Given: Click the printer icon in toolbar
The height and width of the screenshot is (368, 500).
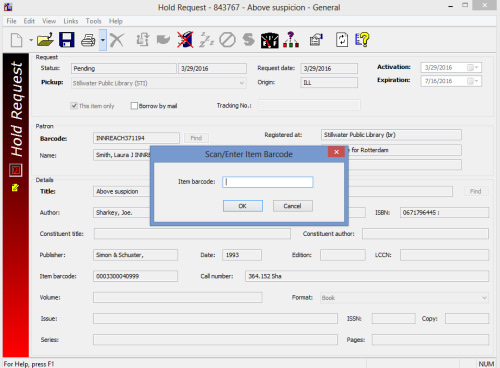Looking at the screenshot, I should click(x=88, y=40).
